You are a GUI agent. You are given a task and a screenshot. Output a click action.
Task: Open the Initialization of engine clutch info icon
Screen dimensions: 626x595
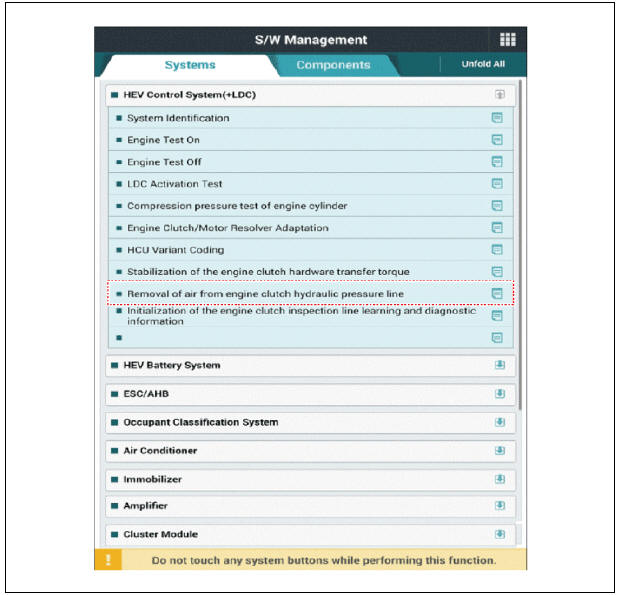[x=497, y=315]
